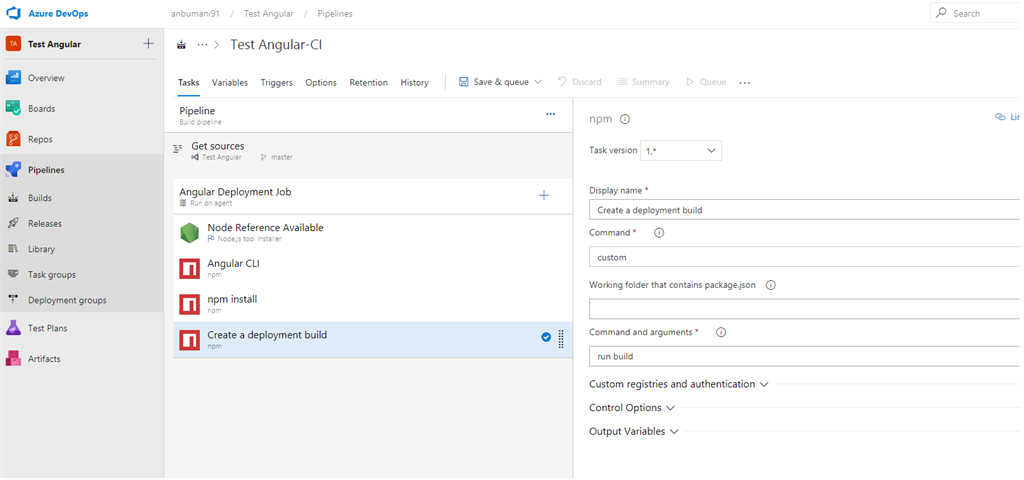This screenshot has height=480, width=1024.
Task: Click the search magnifier icon
Action: coord(941,13)
